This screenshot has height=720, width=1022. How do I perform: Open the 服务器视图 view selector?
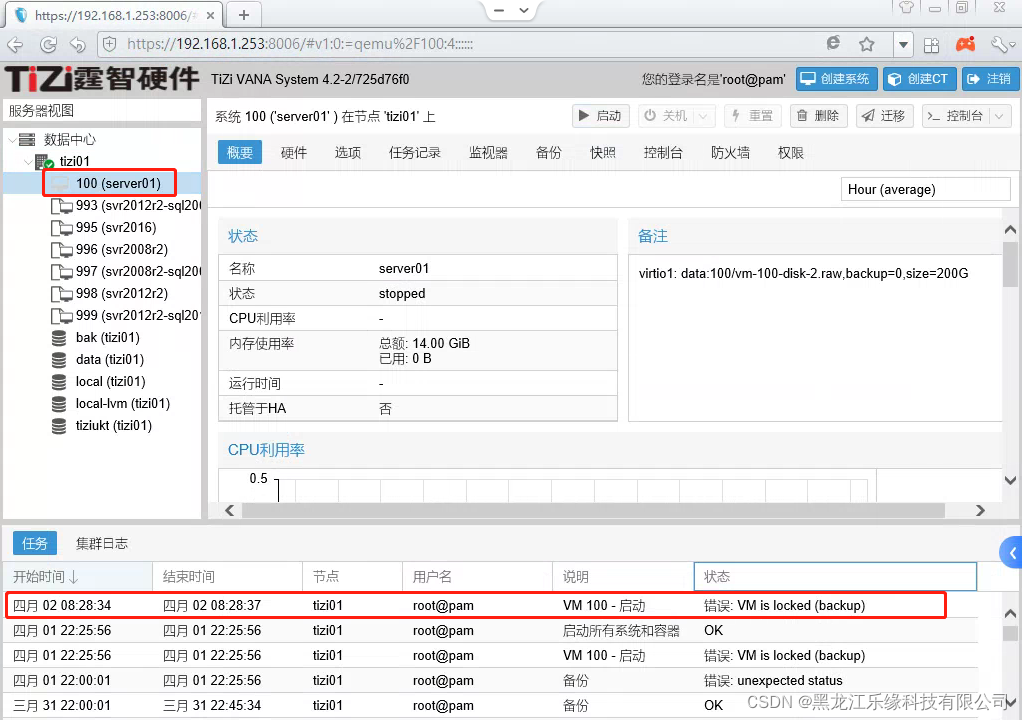tap(103, 111)
